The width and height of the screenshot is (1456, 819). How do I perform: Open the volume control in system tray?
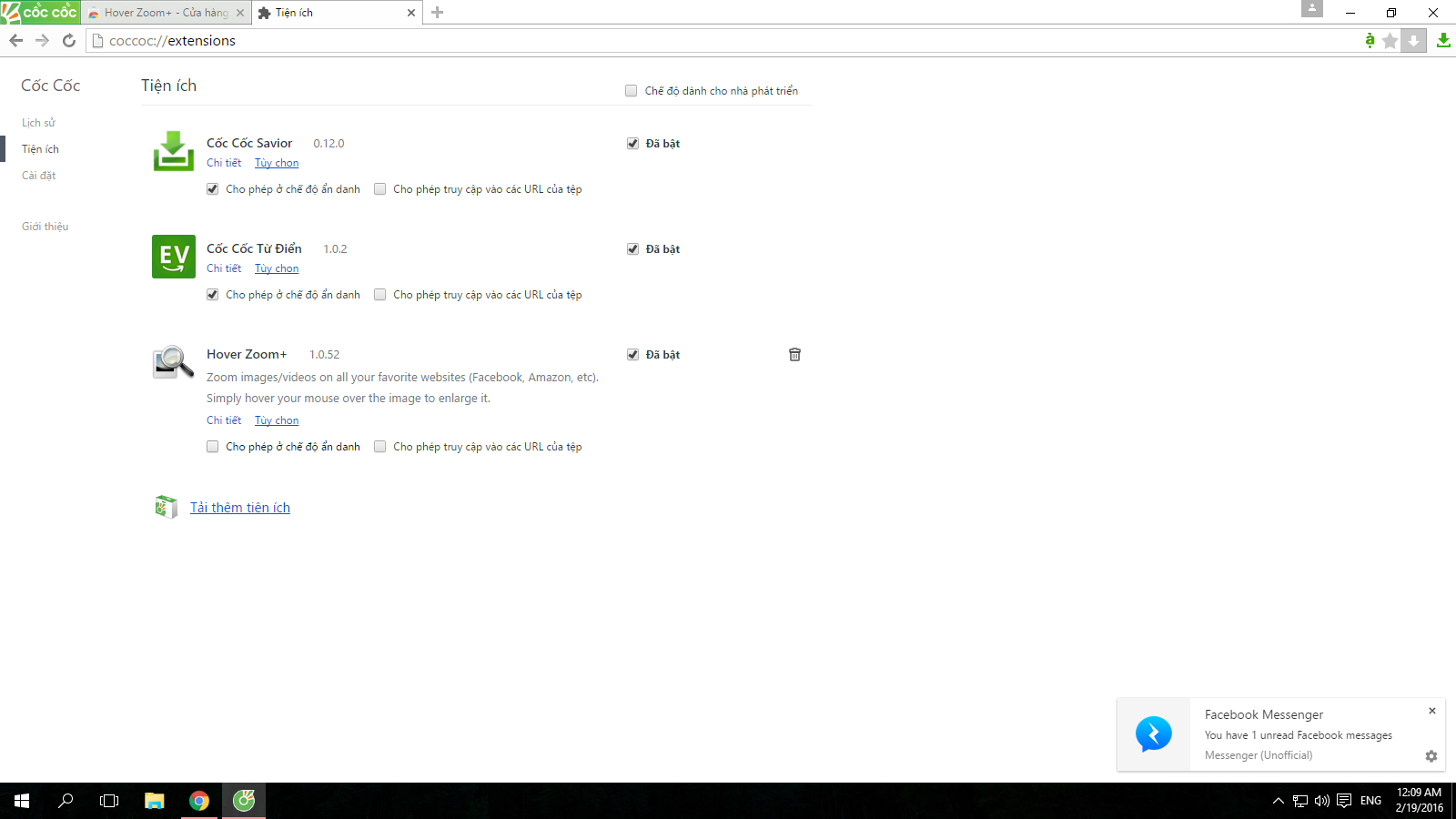tap(1322, 801)
